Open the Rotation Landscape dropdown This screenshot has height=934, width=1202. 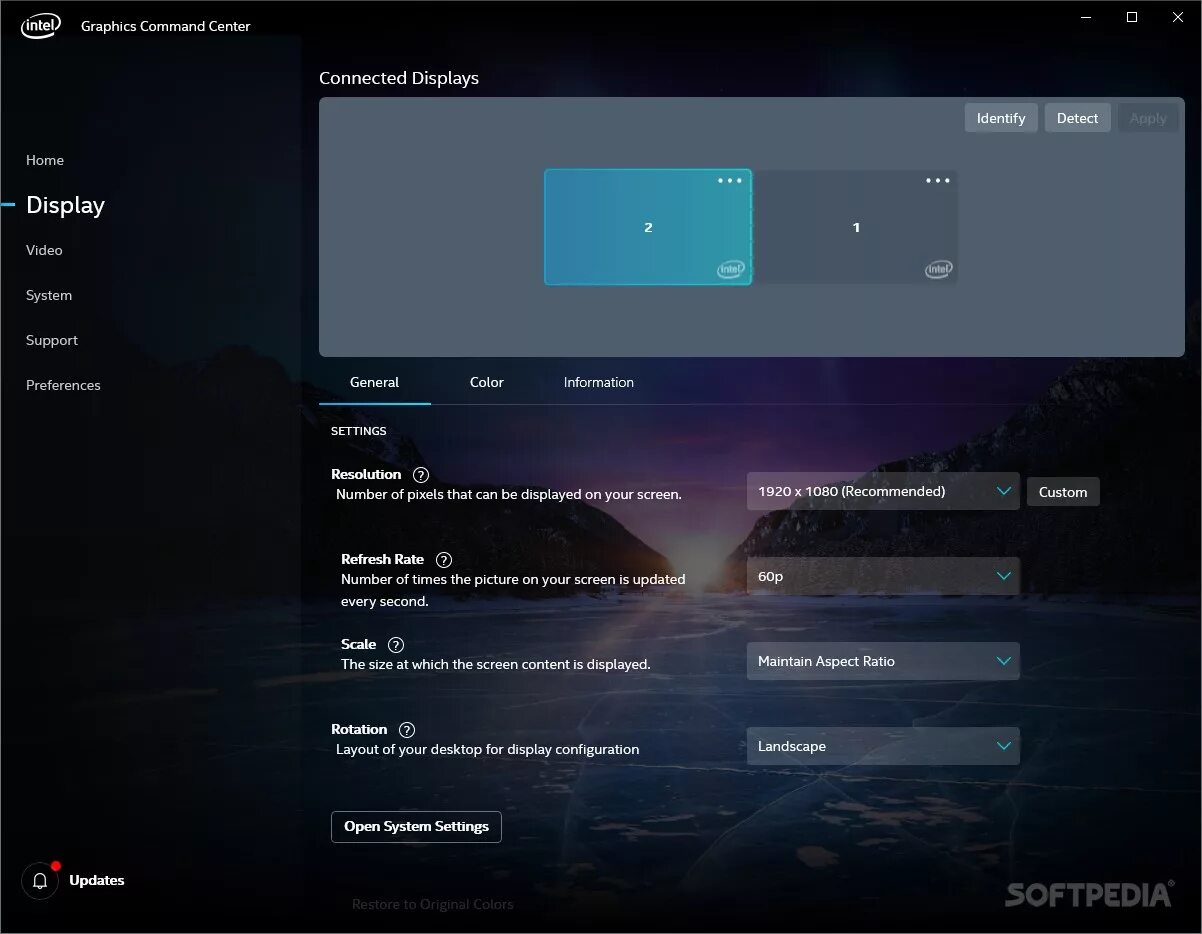883,746
